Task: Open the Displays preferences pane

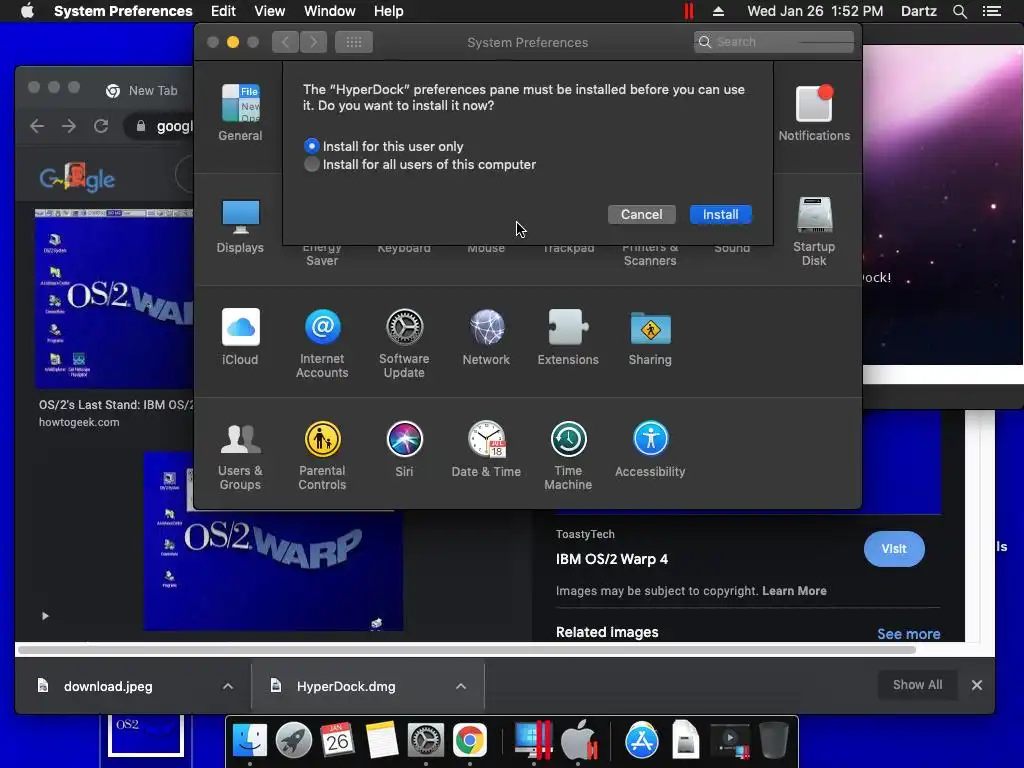Action: pos(240,225)
